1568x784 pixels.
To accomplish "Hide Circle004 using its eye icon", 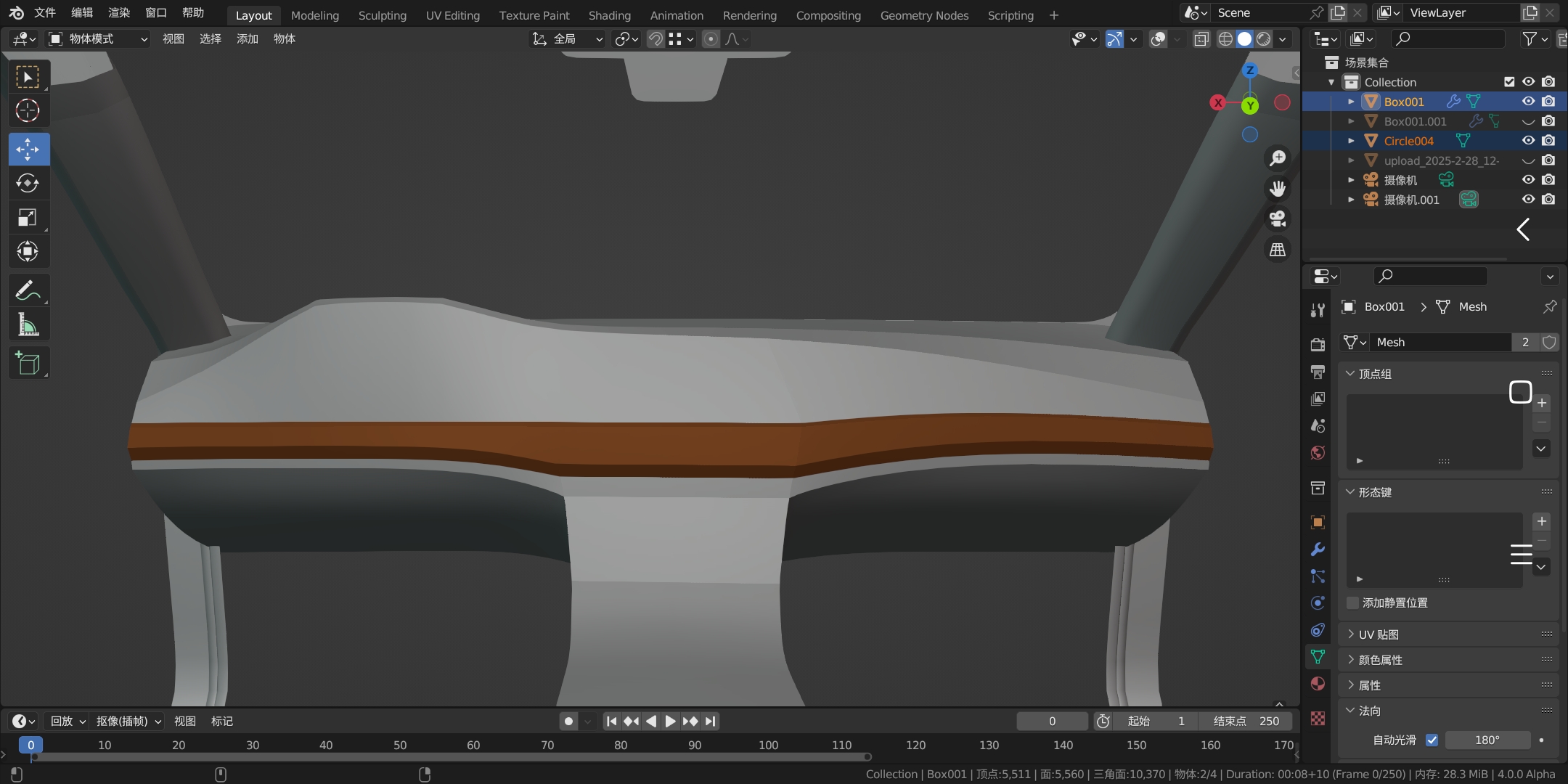I will tap(1528, 141).
